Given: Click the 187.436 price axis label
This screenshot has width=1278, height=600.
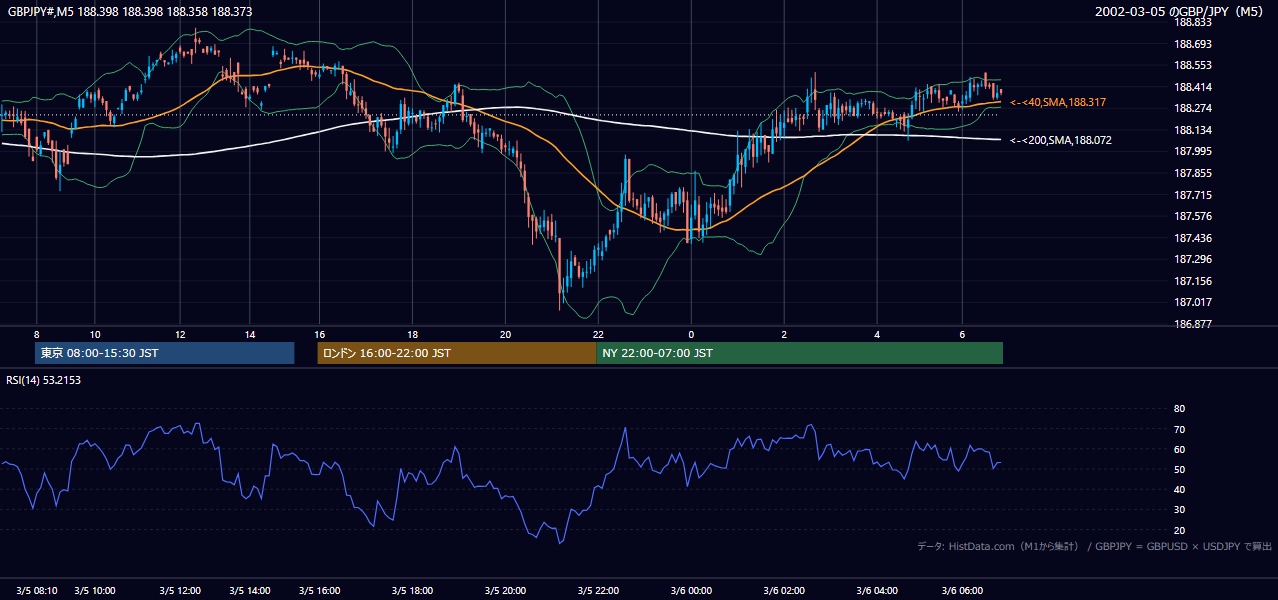Looking at the screenshot, I should [1193, 238].
